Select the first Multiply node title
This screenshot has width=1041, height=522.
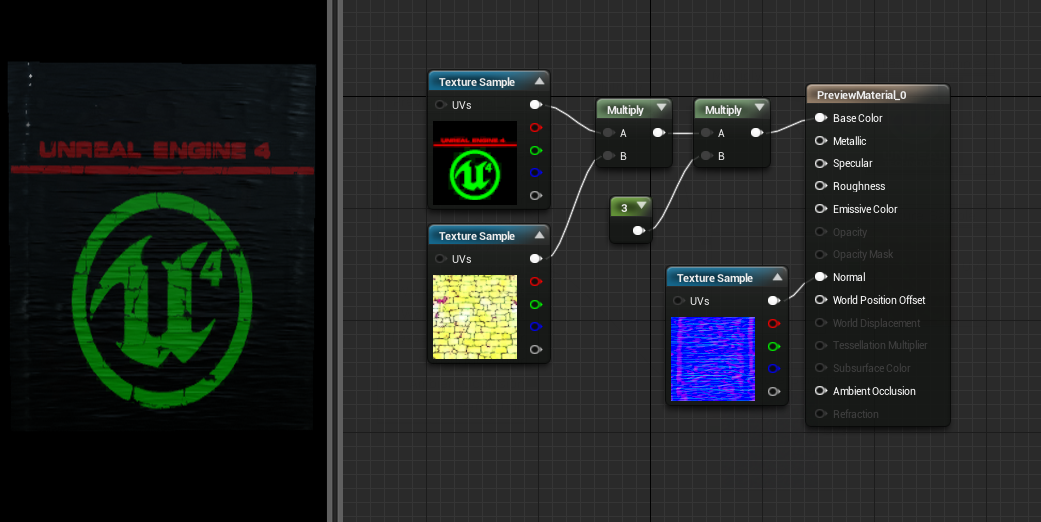coord(625,110)
